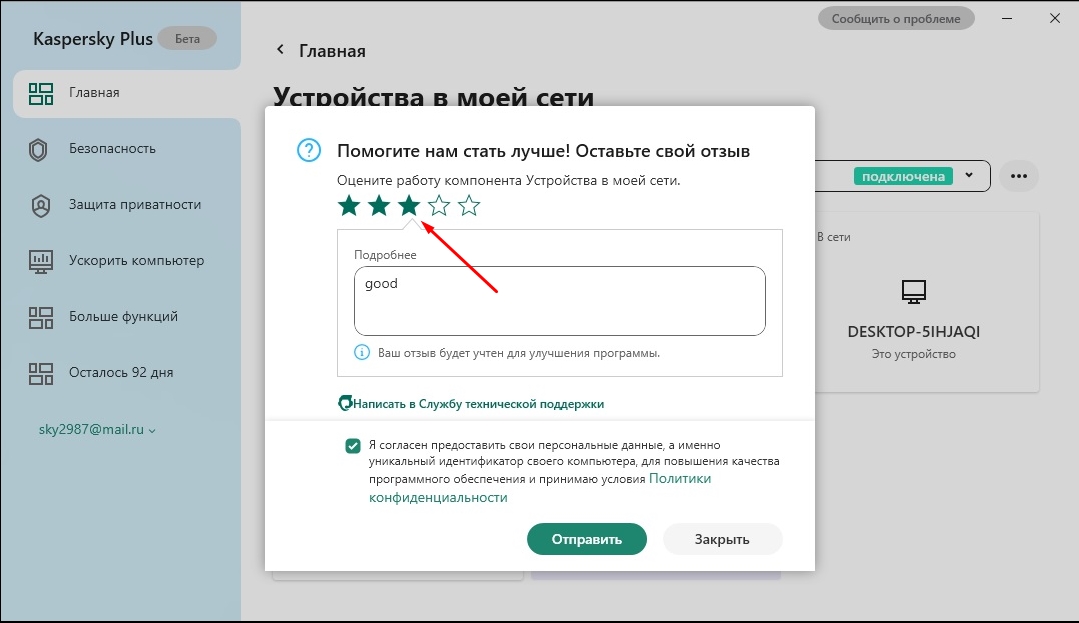
Task: Click the Ускорить компьютер monitor icon
Action: (x=40, y=261)
